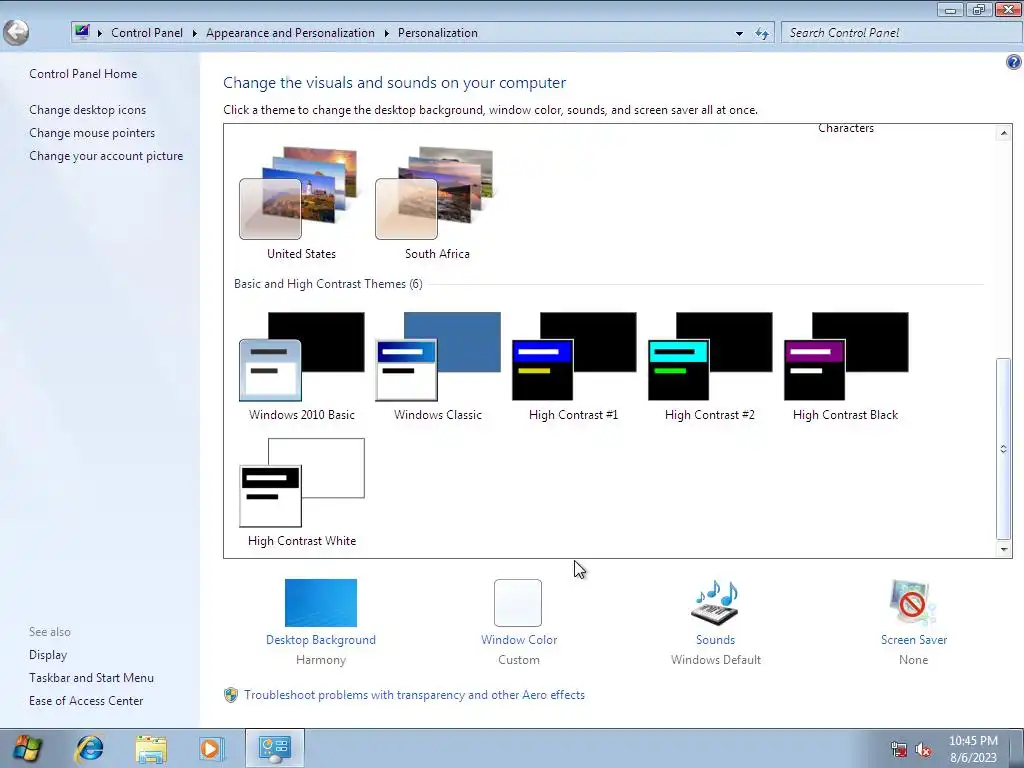Open Ease of Access Center link
The image size is (1024, 768).
click(86, 700)
